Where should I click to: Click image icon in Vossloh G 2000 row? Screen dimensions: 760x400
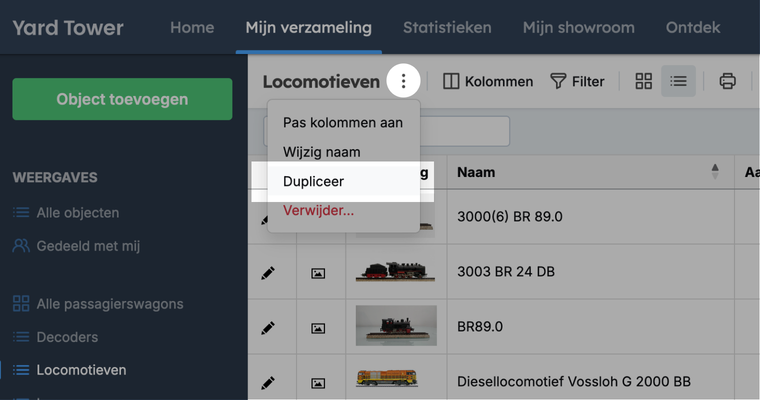click(x=318, y=381)
